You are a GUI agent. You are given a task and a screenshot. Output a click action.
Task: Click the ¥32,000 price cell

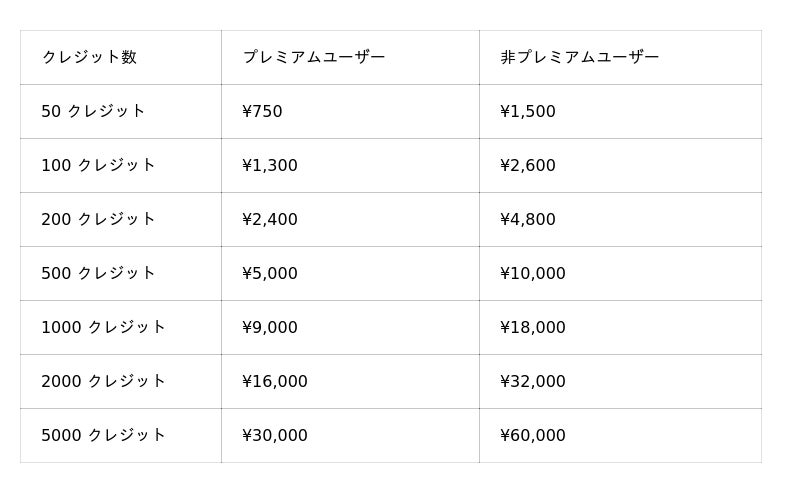(x=532, y=381)
